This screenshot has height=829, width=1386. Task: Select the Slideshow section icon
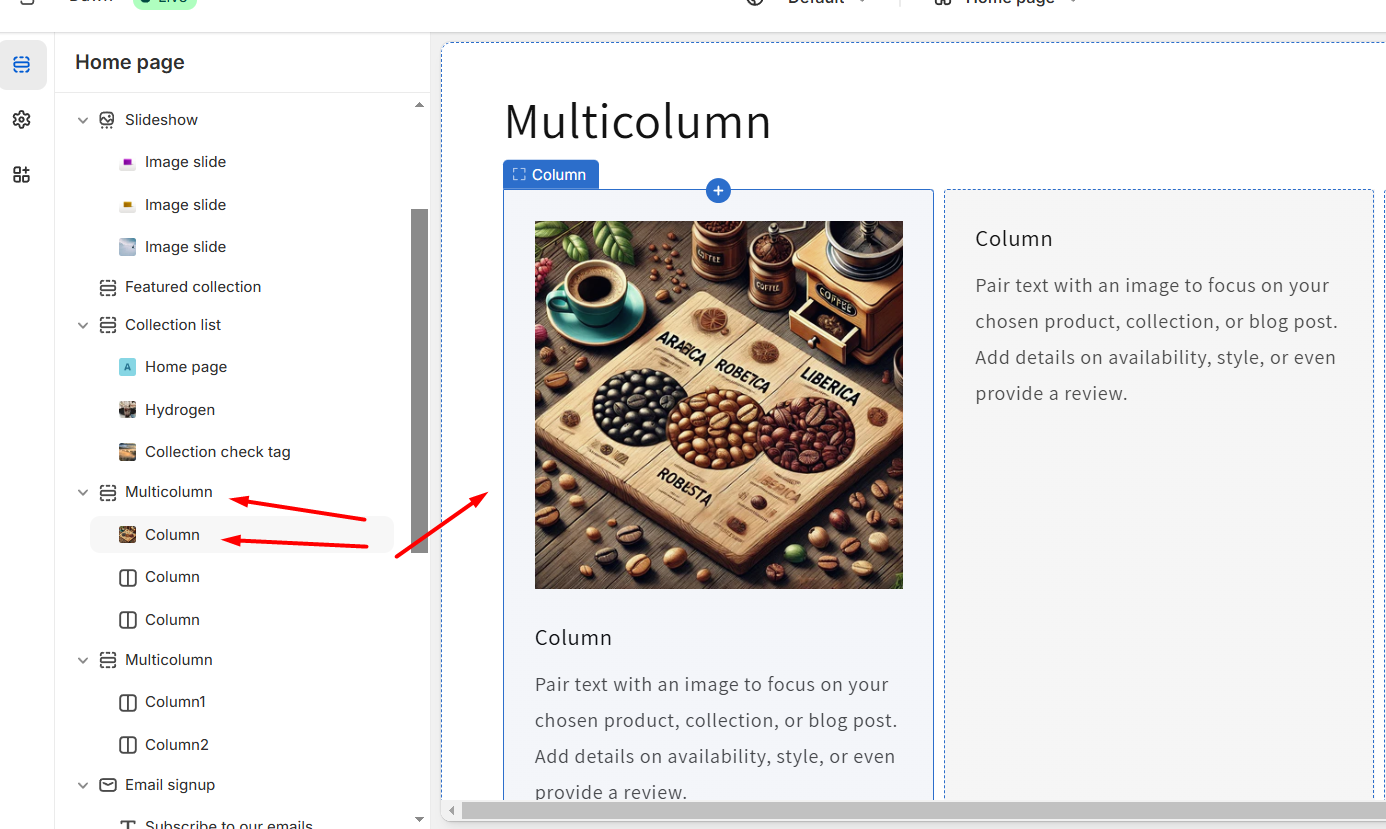click(108, 120)
